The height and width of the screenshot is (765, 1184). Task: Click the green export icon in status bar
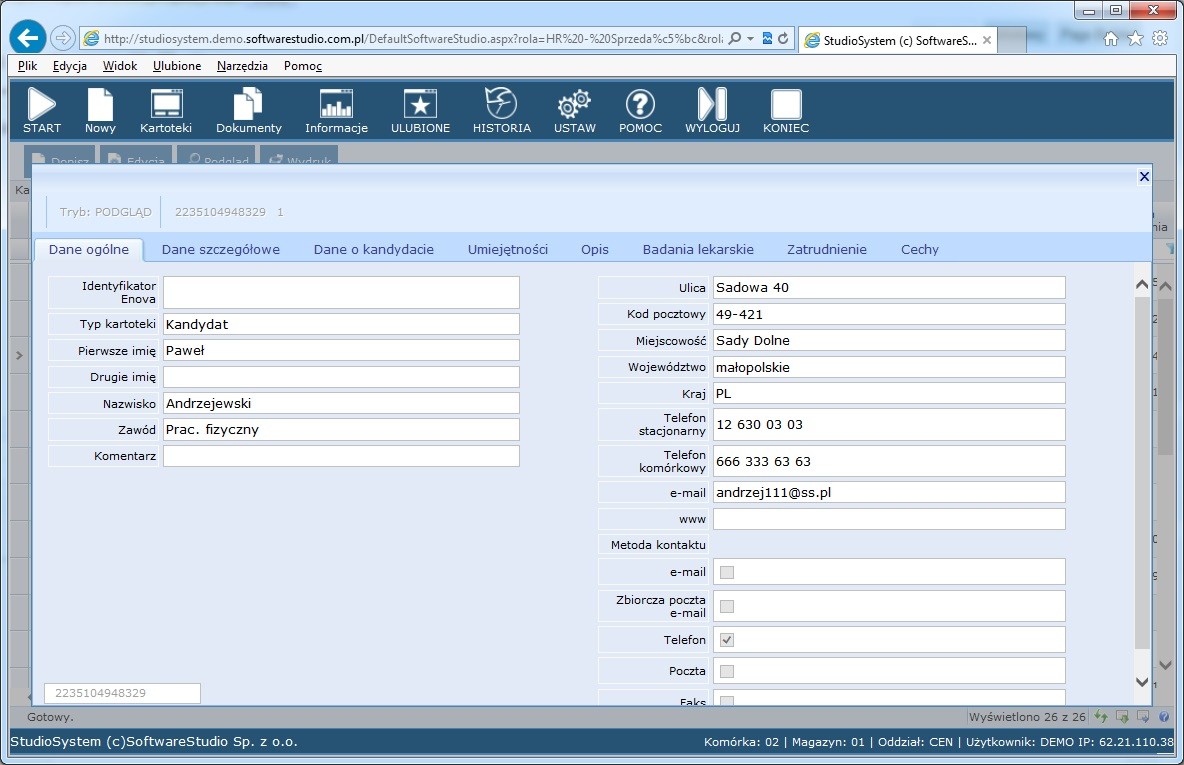(x=1122, y=716)
